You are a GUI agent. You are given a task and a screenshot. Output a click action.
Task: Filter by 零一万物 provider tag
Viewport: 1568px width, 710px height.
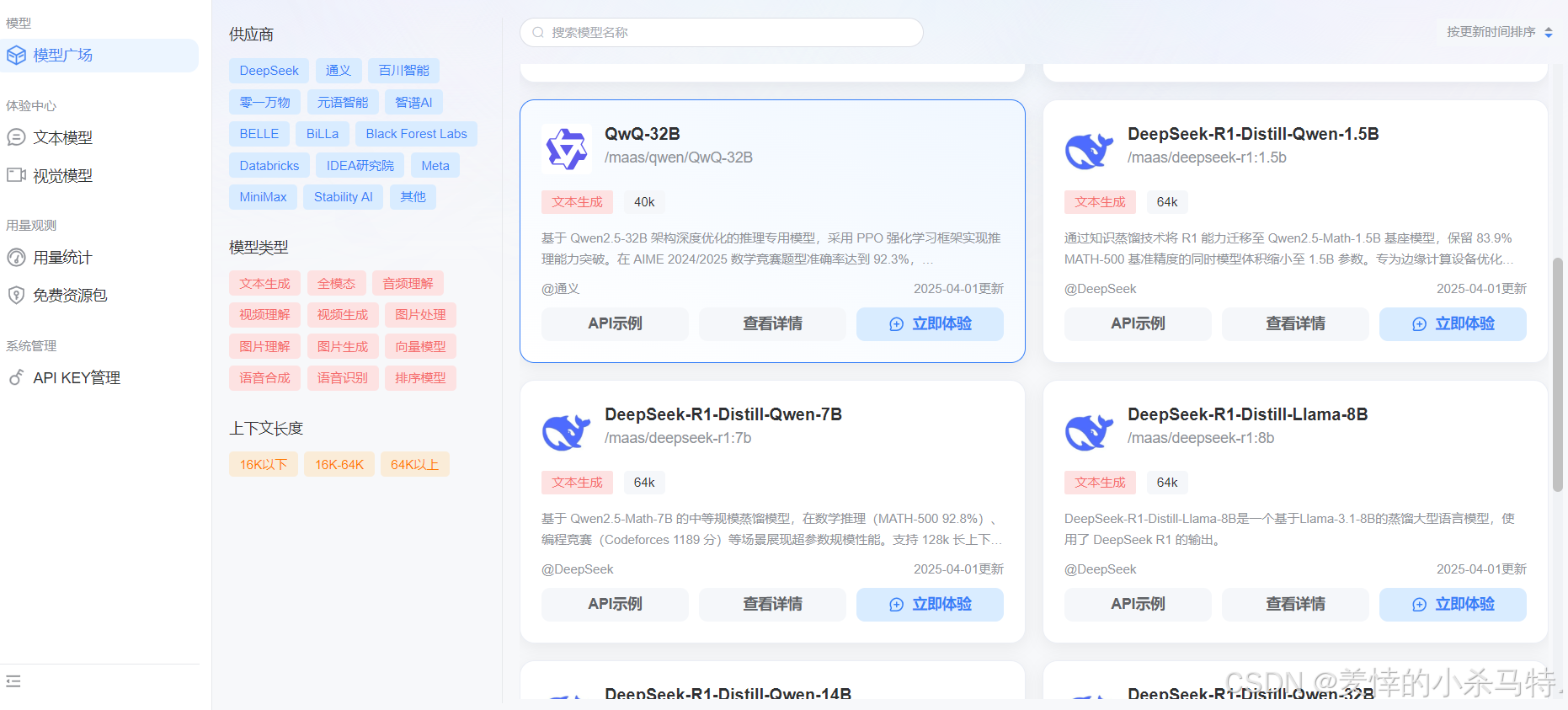point(265,103)
